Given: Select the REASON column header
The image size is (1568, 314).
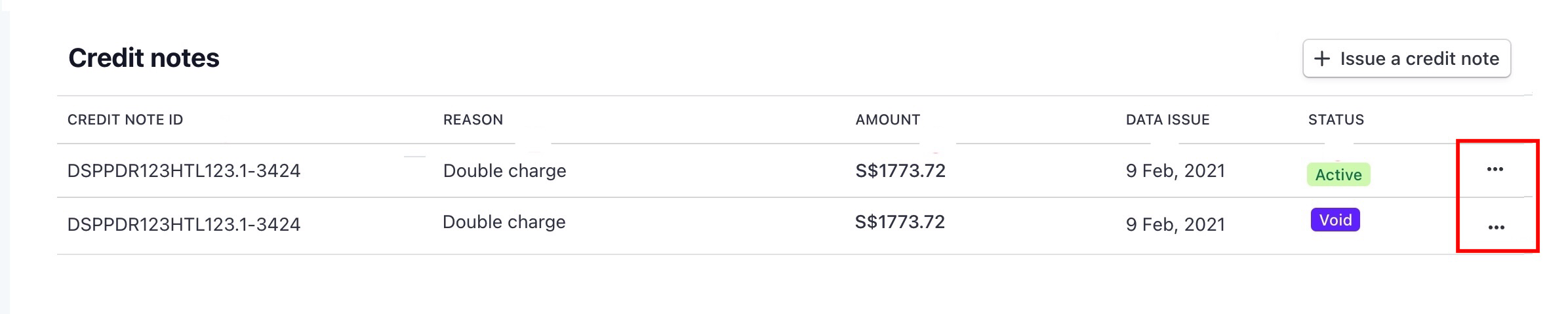Looking at the screenshot, I should tap(473, 120).
